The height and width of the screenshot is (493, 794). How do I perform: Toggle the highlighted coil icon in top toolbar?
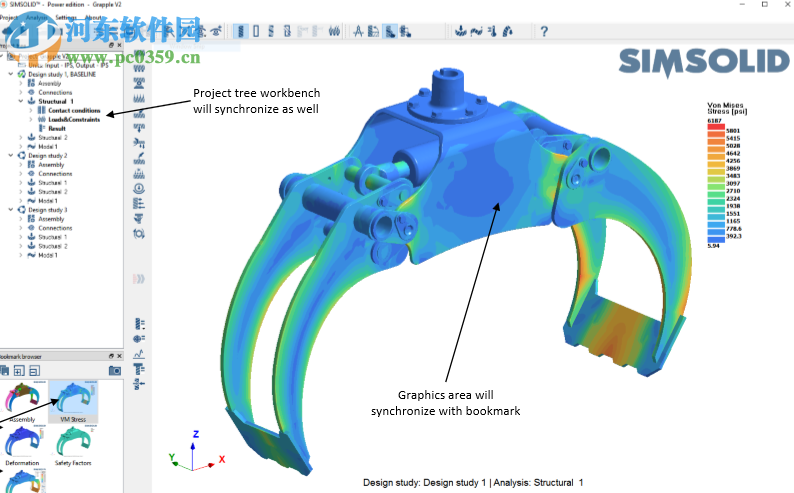[x=241, y=31]
